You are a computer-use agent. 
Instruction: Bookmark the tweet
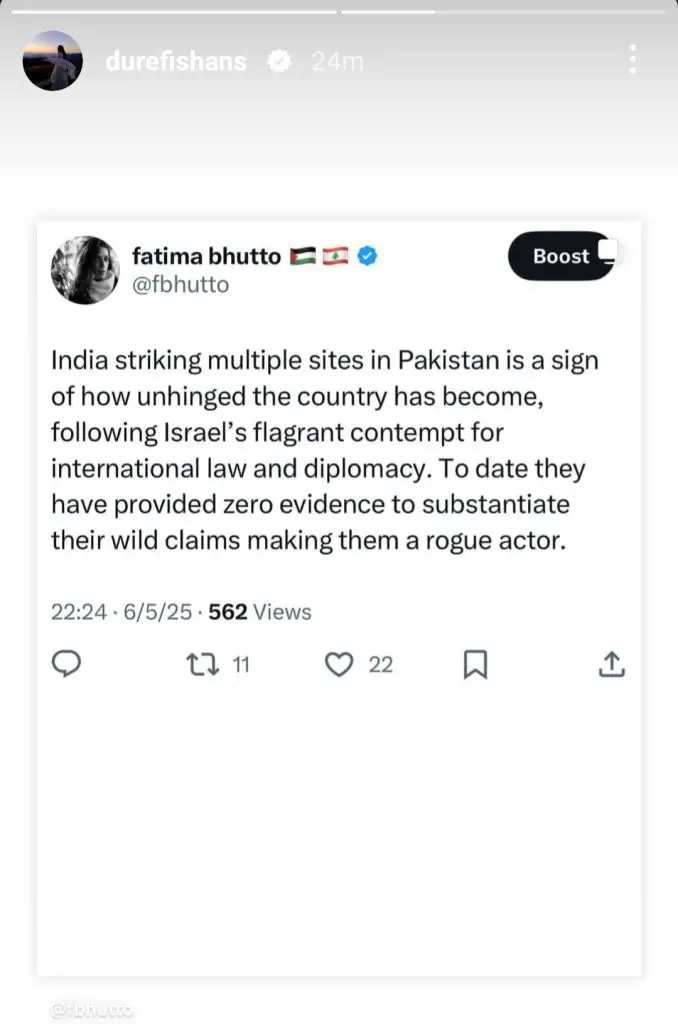pos(476,664)
